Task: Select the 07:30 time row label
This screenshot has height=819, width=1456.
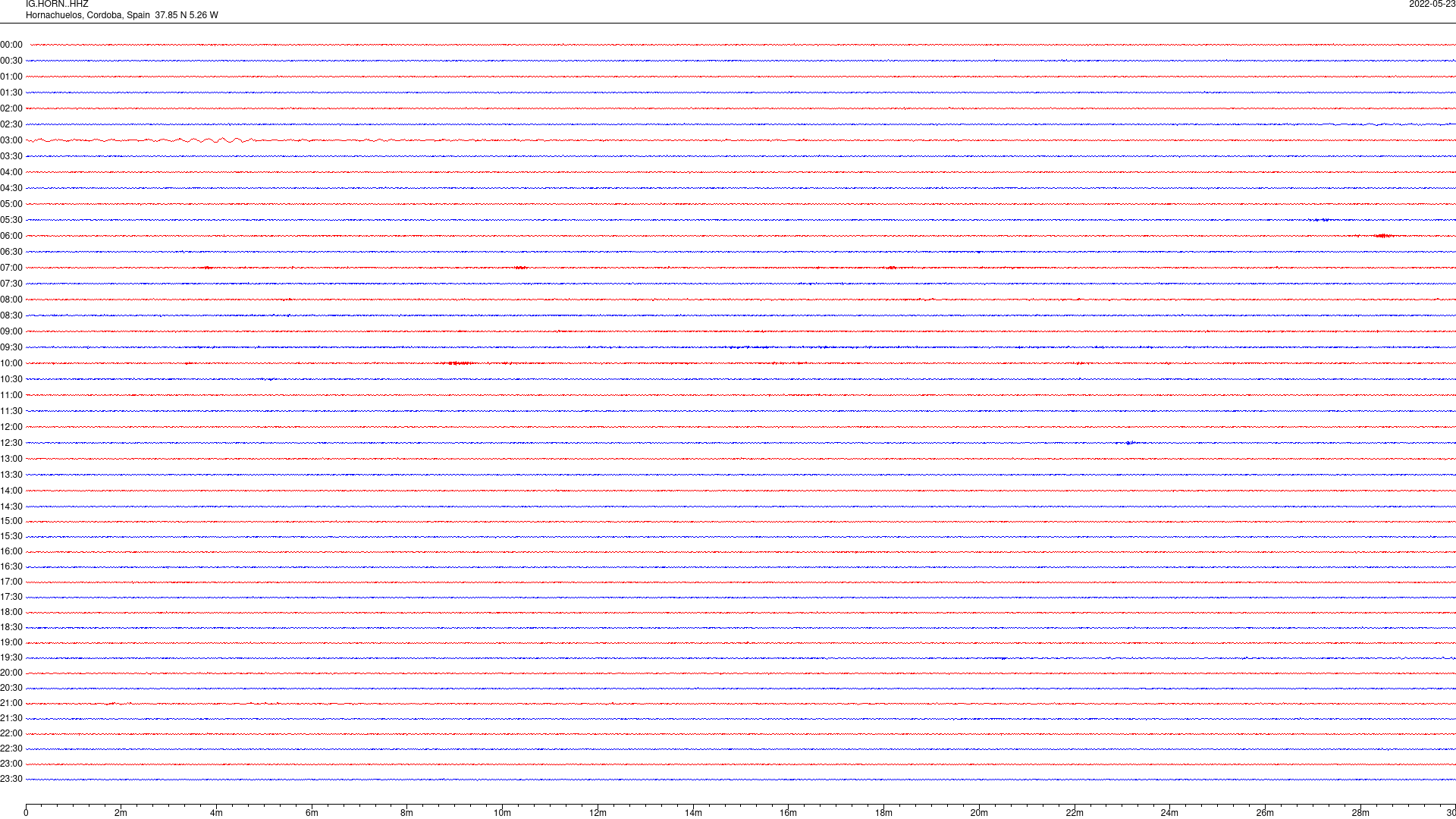Action: (11, 284)
